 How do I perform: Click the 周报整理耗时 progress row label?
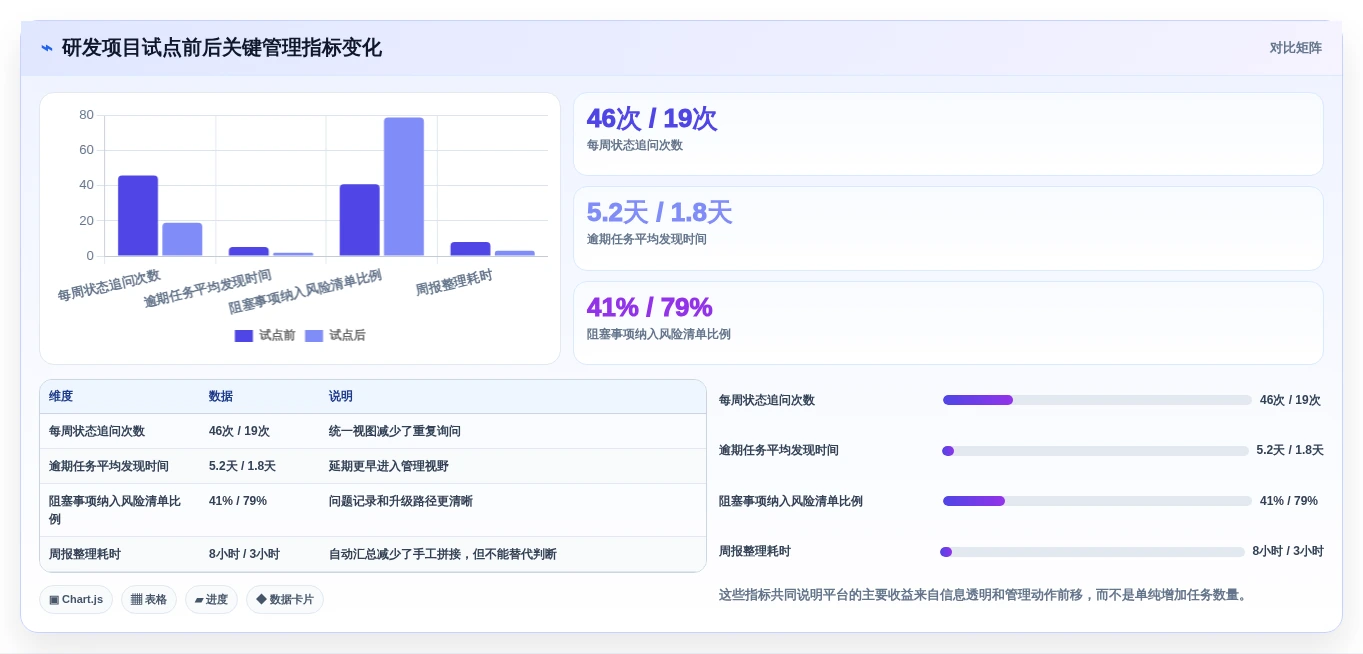coord(755,552)
